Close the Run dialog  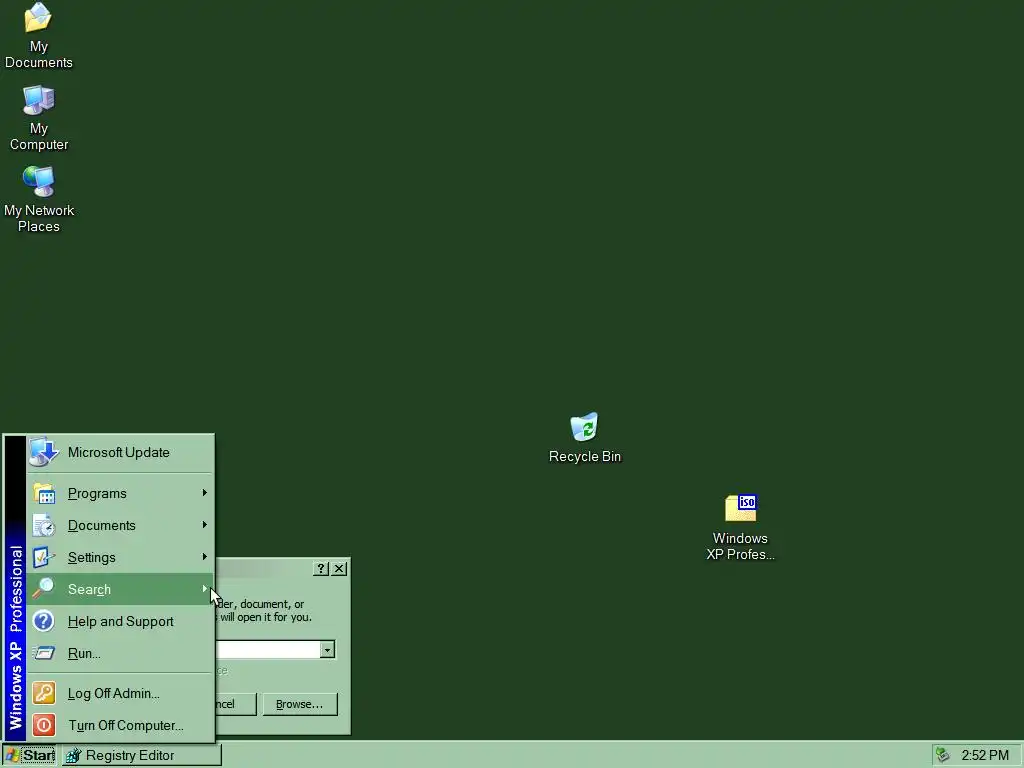pyautogui.click(x=339, y=569)
